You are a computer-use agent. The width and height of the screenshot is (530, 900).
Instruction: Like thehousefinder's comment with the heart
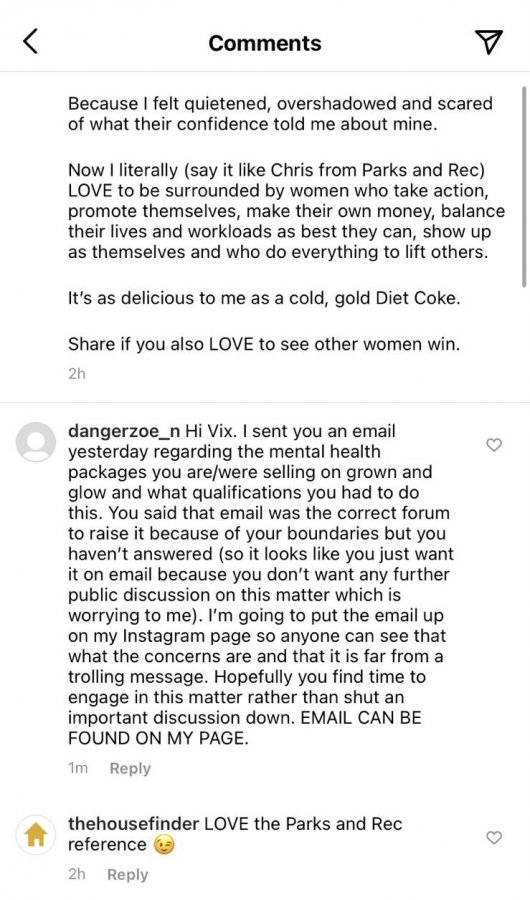coord(494,838)
